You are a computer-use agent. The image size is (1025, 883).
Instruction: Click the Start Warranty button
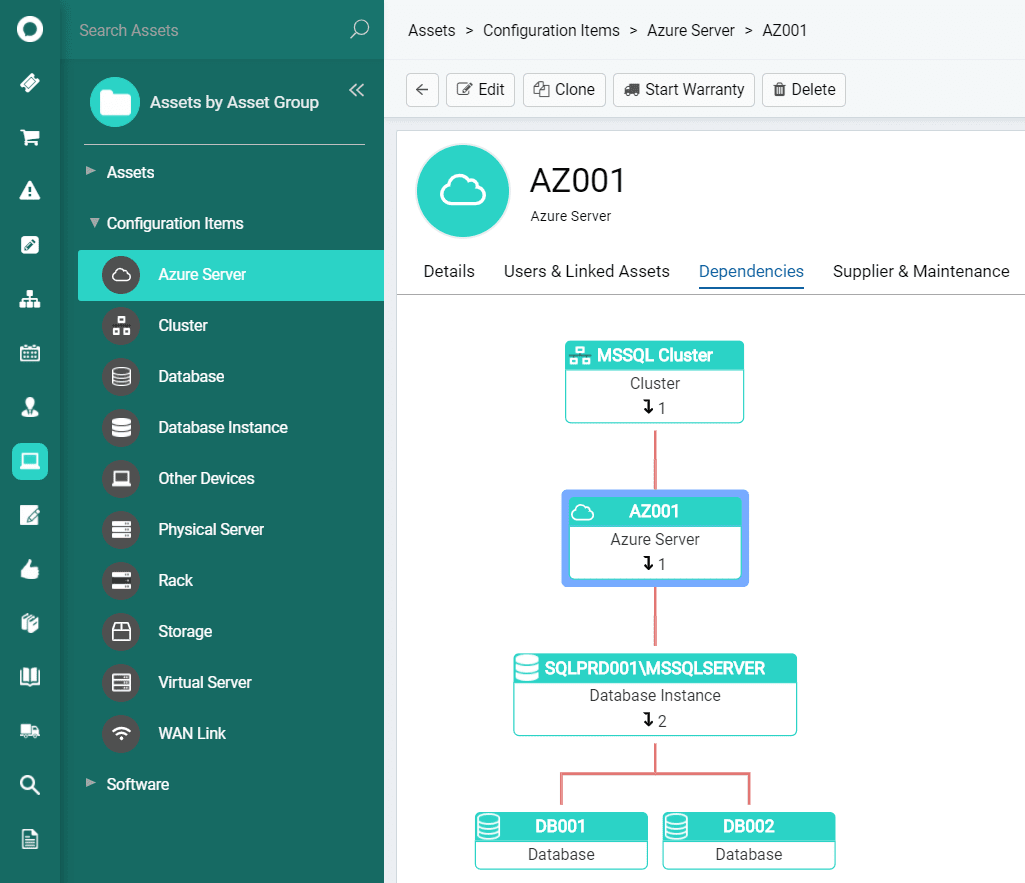pos(683,89)
